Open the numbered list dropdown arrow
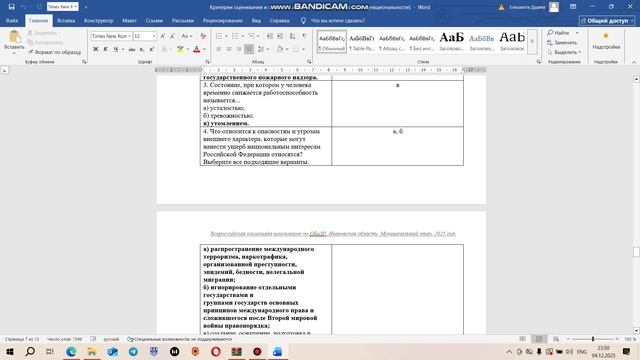 [x=242, y=36]
